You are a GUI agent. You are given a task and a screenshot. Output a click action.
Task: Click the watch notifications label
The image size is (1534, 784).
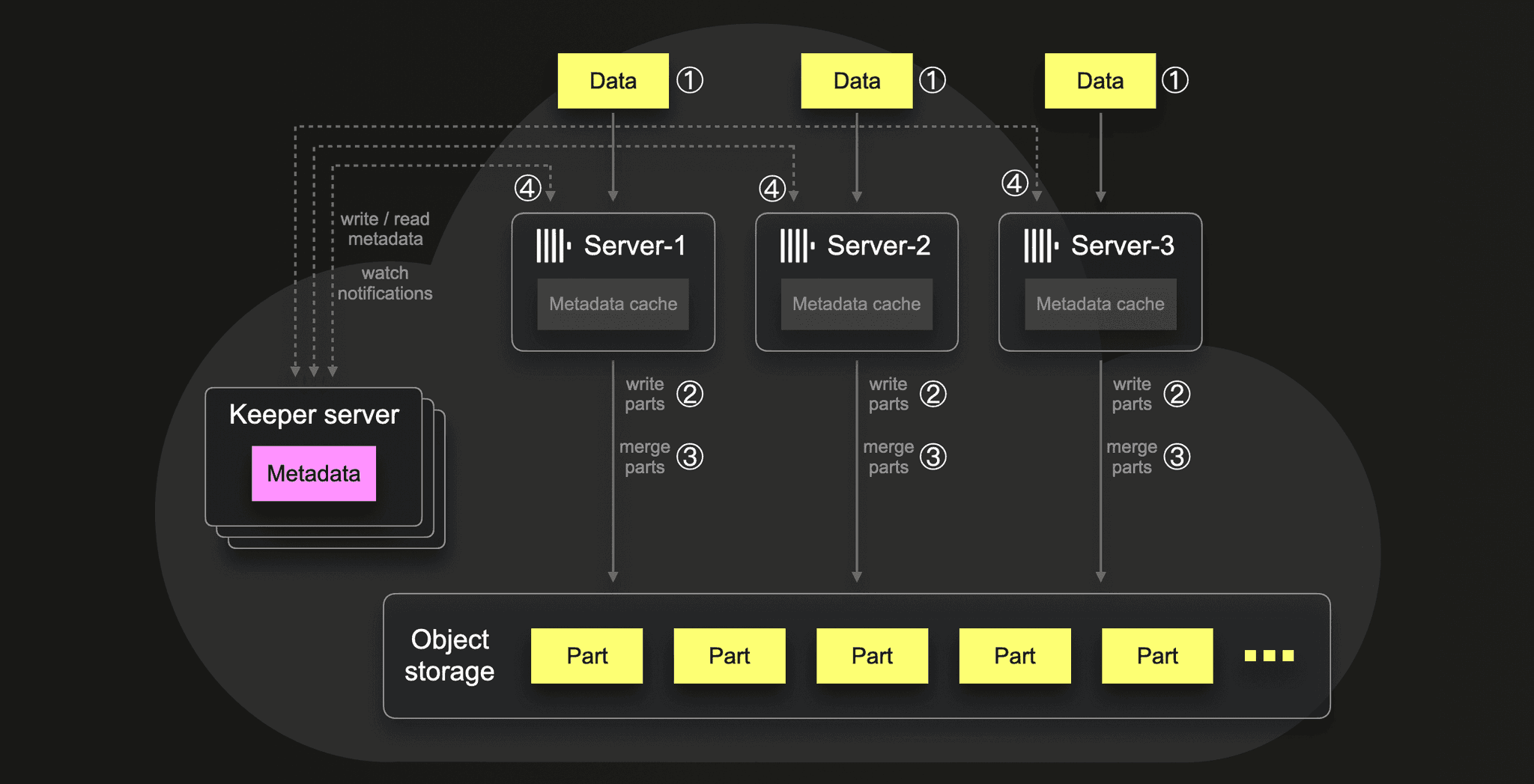(385, 283)
